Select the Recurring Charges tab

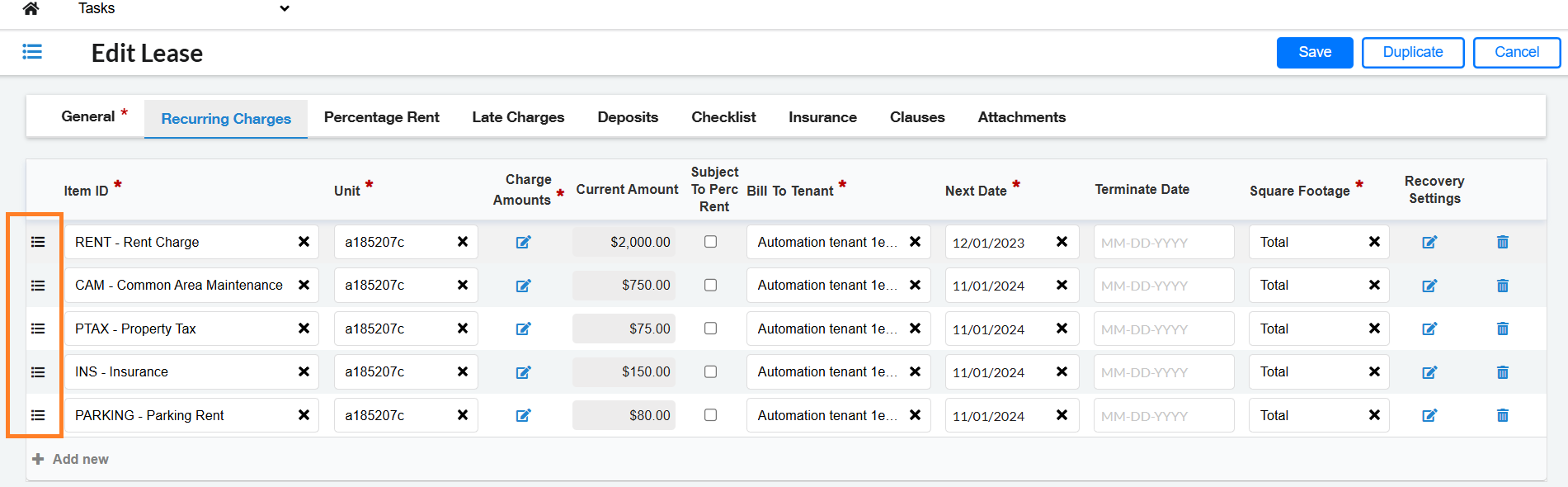coord(226,118)
